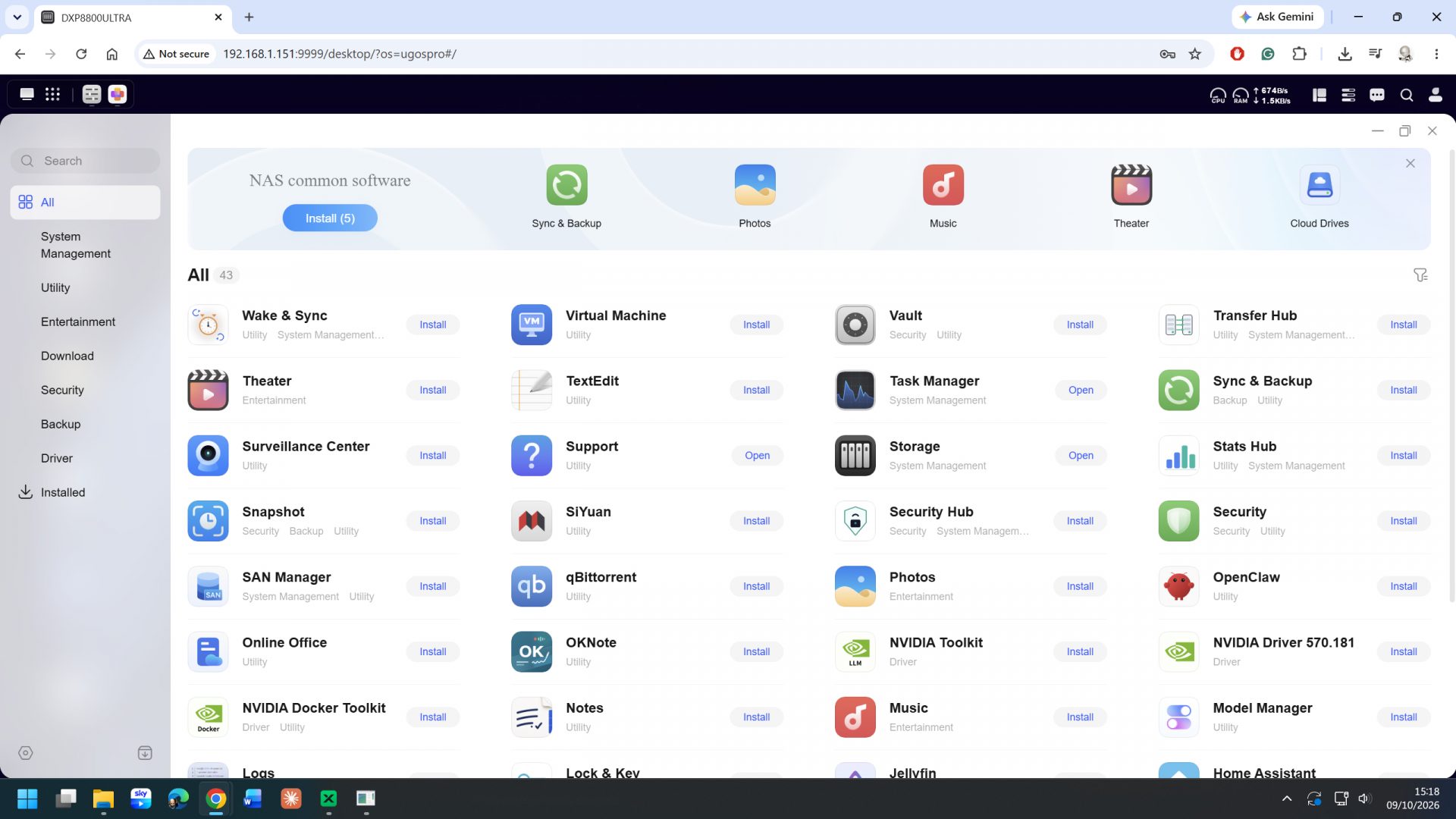Open the top bar search magnifier
Screen dimensions: 1456x819
pos(1407,95)
